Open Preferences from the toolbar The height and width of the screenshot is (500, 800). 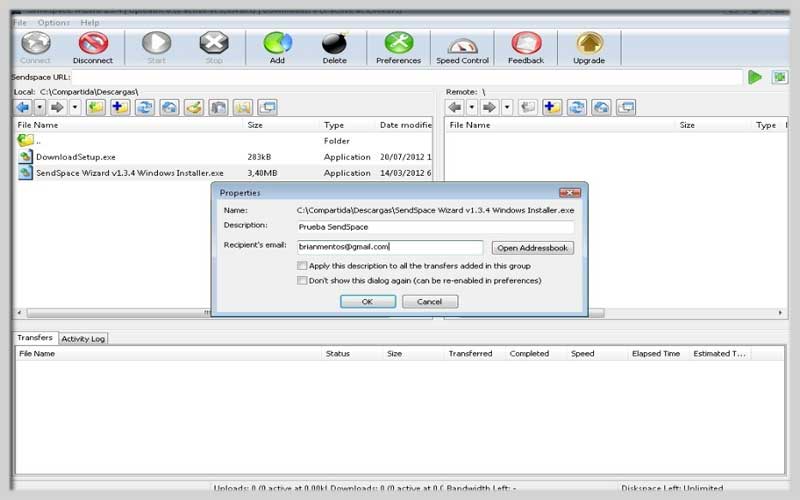(398, 48)
